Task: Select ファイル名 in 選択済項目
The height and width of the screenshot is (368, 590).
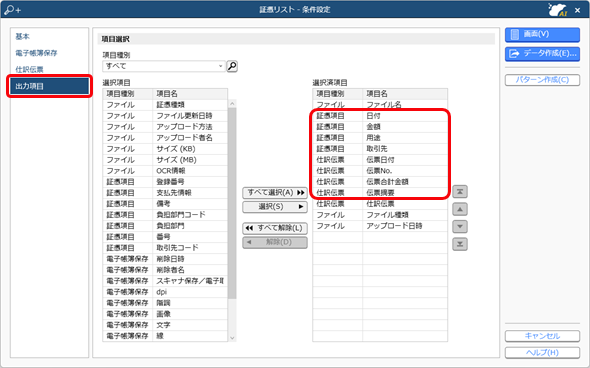Action: 380,105
